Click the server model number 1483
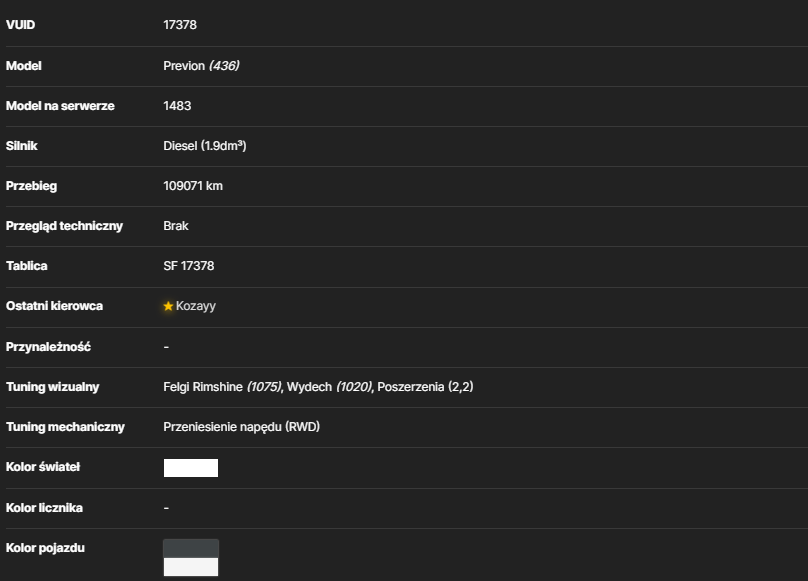This screenshot has width=808, height=581. pyautogui.click(x=177, y=106)
